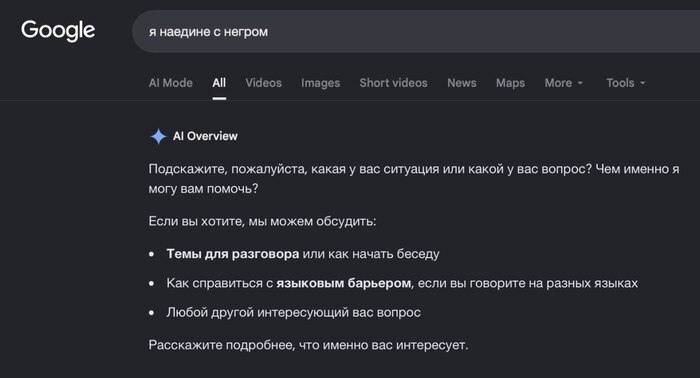This screenshot has width=700, height=378.
Task: Select the All results tab
Action: click(219, 83)
